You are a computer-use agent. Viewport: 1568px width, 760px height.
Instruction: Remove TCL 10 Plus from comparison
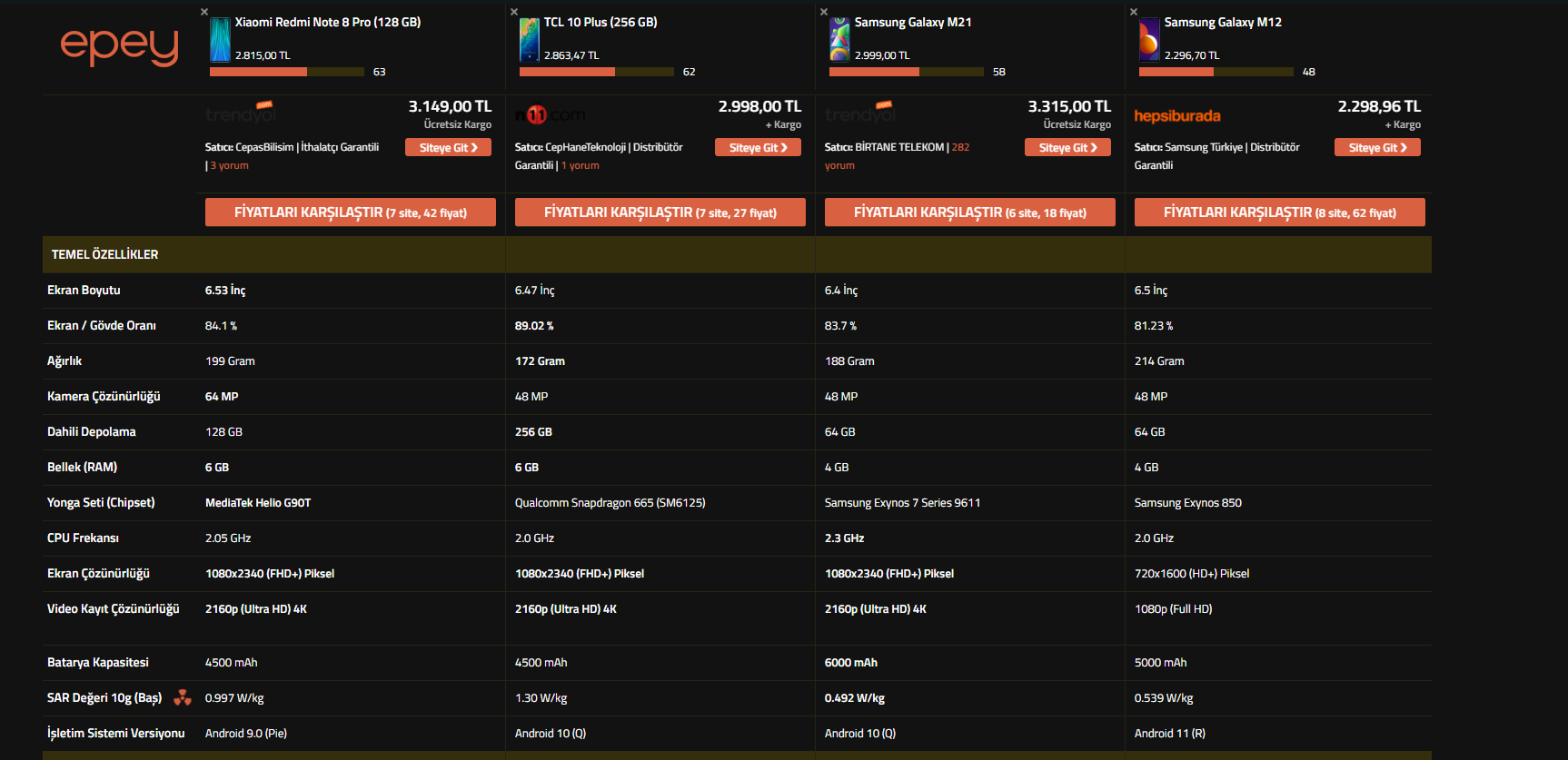[514, 12]
